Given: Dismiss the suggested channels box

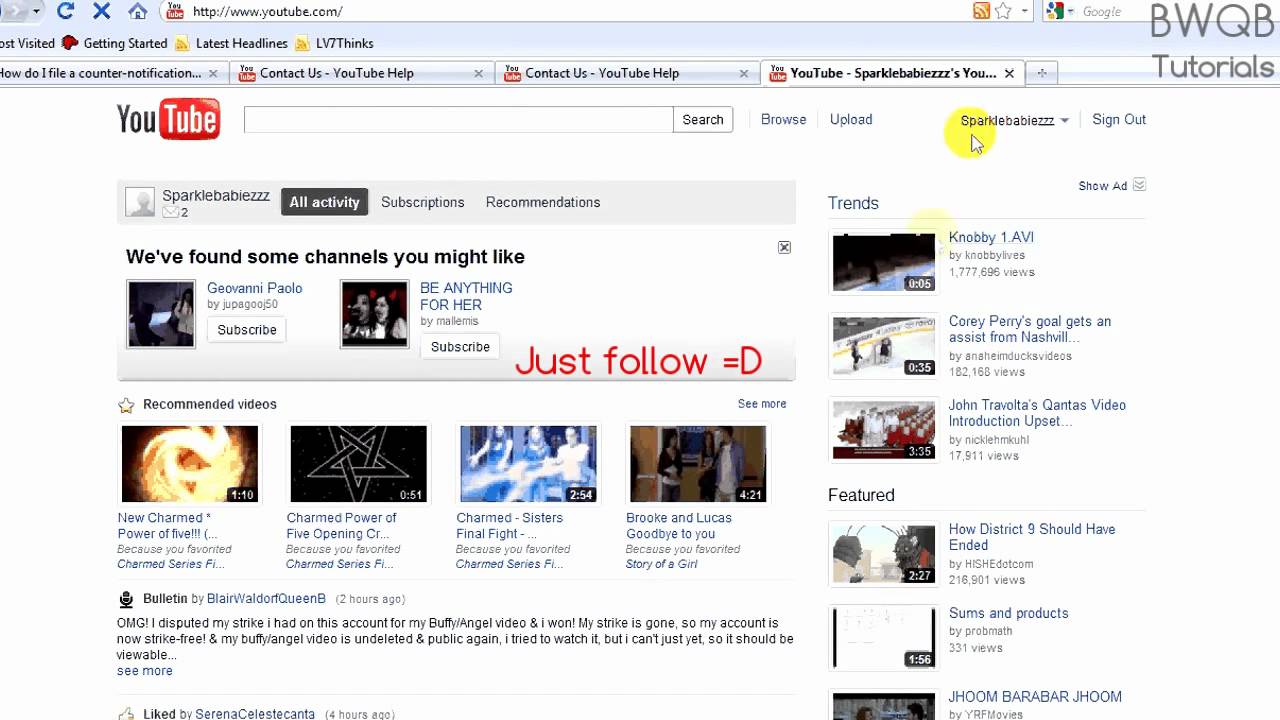Looking at the screenshot, I should pos(784,247).
